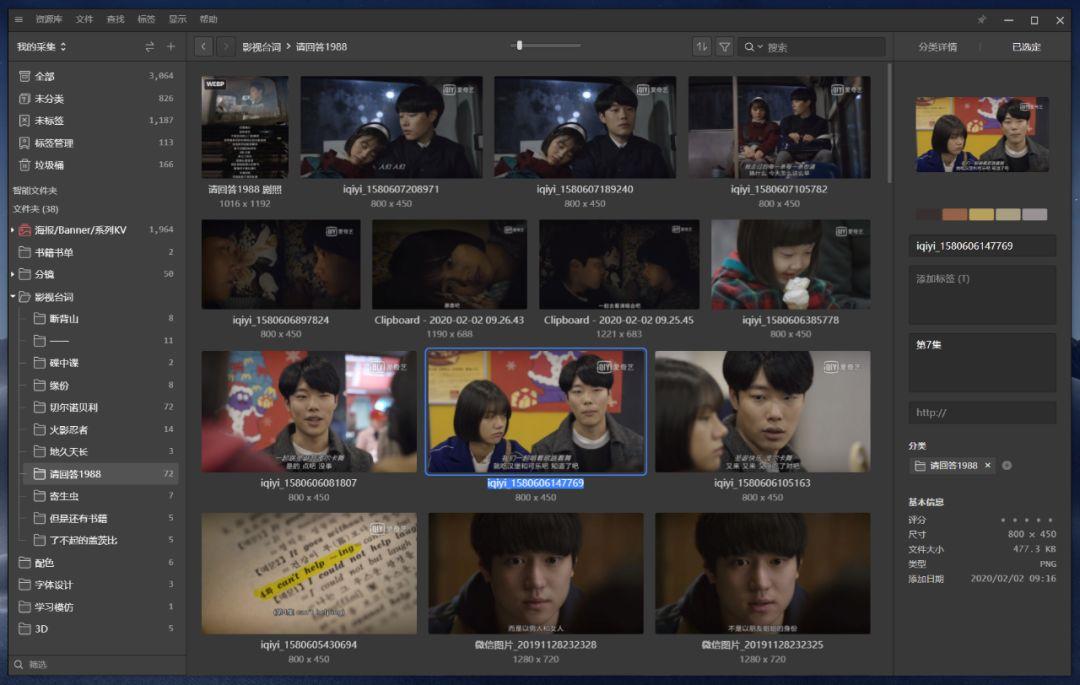Click the yellow color swatch
This screenshot has width=1080, height=685.
[982, 215]
